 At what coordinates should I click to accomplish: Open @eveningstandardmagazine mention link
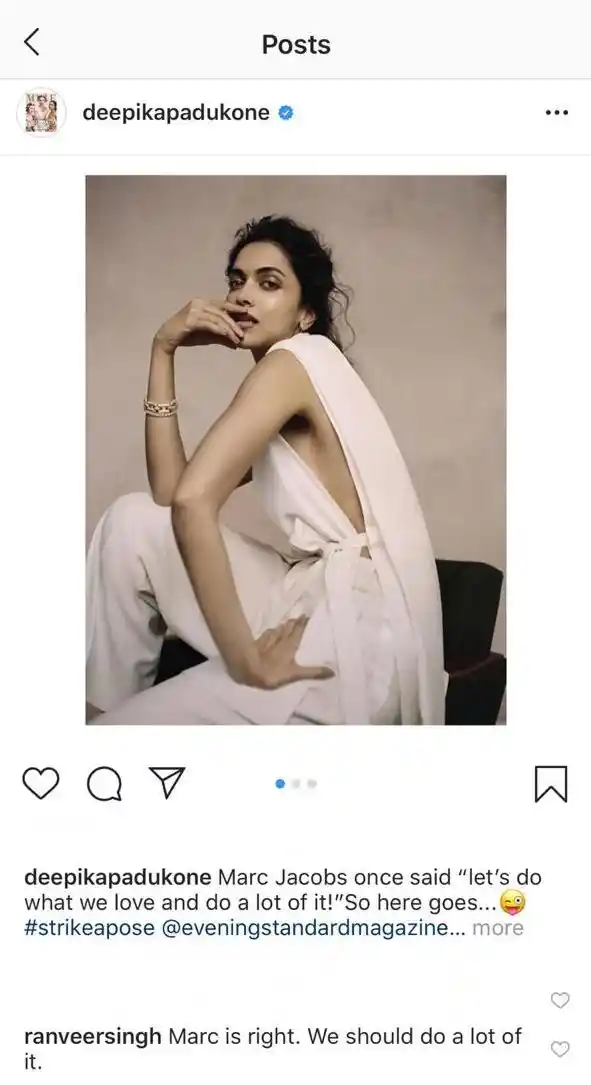305,928
